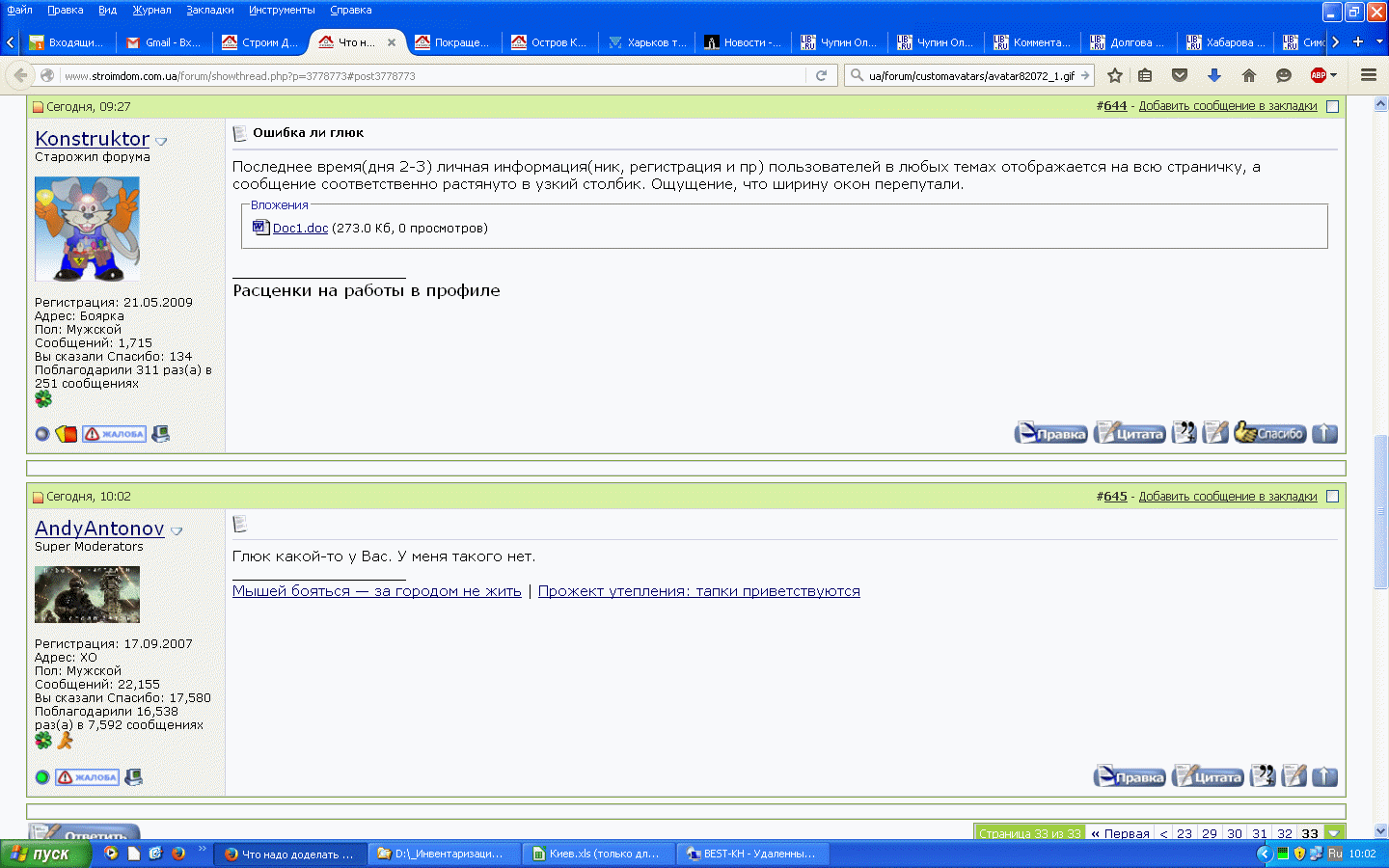Screen dimensions: 1389x868
Task: Open the Doc1.doc attachment link
Action: [300, 229]
